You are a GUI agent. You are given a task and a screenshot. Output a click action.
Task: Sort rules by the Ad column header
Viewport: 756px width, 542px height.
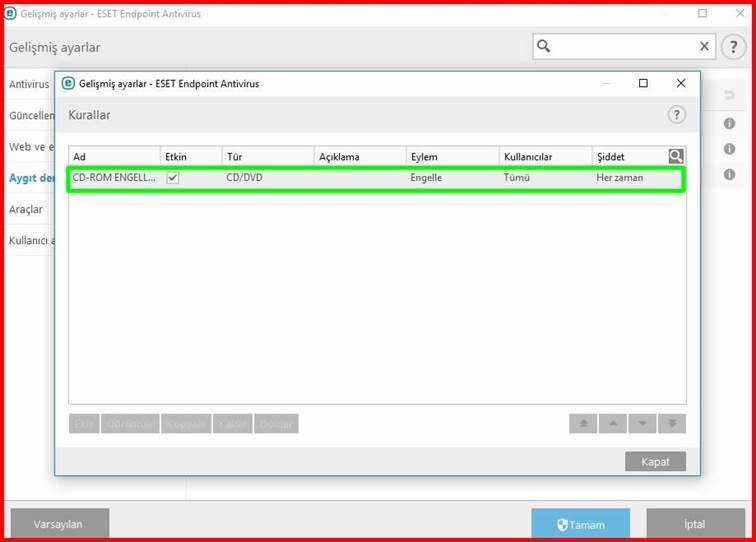114,156
